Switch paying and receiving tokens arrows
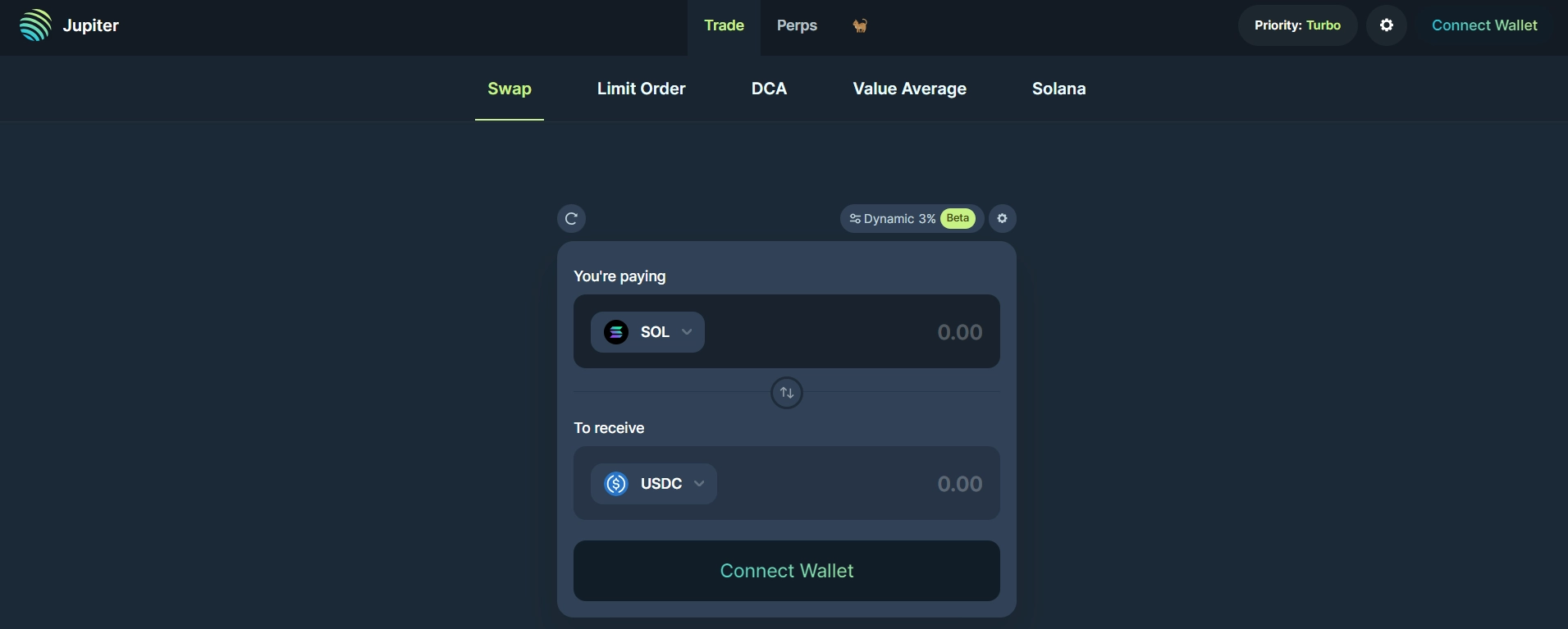The image size is (1568, 629). pos(787,393)
